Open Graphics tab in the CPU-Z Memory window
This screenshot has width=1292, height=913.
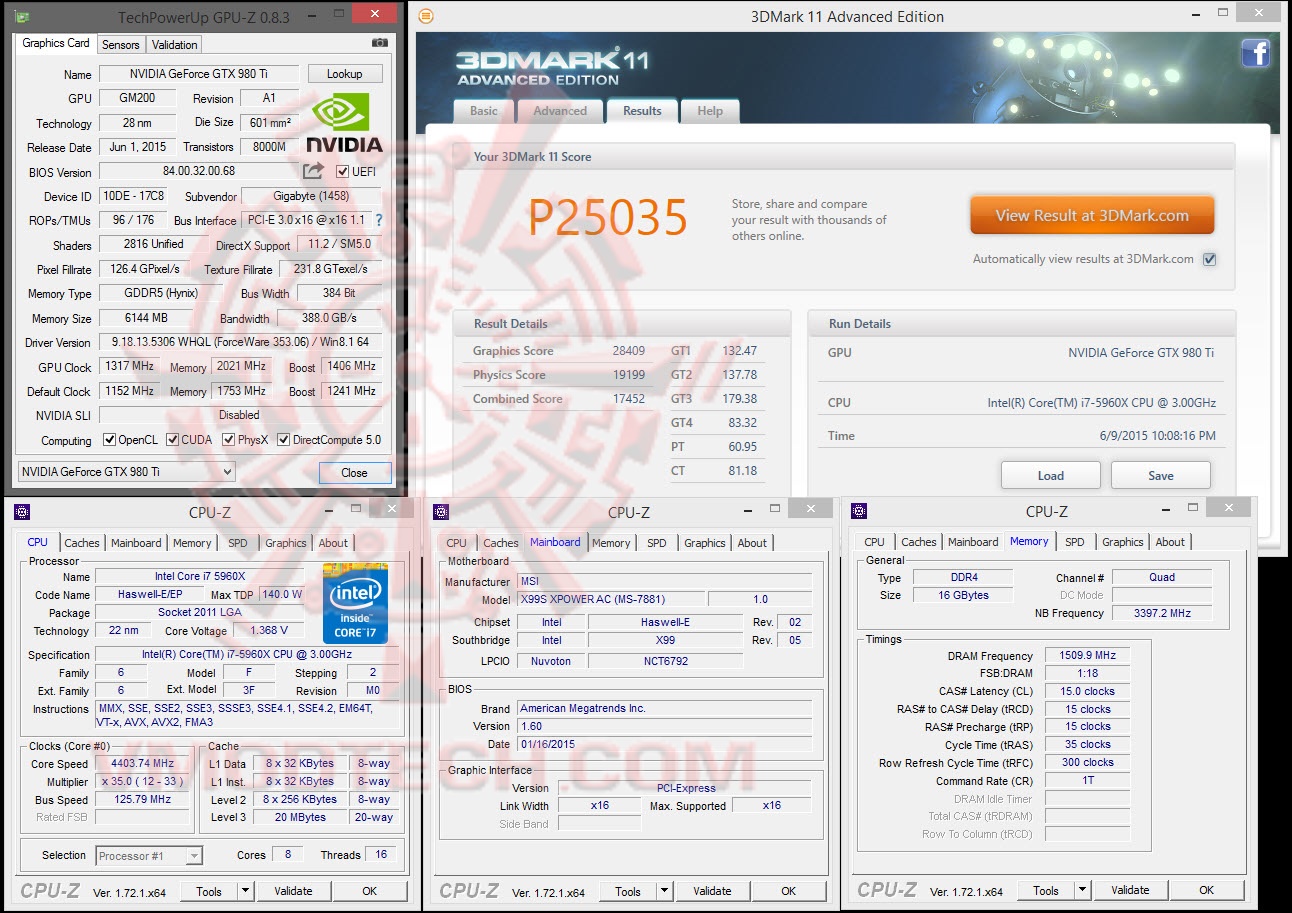pos(1122,542)
